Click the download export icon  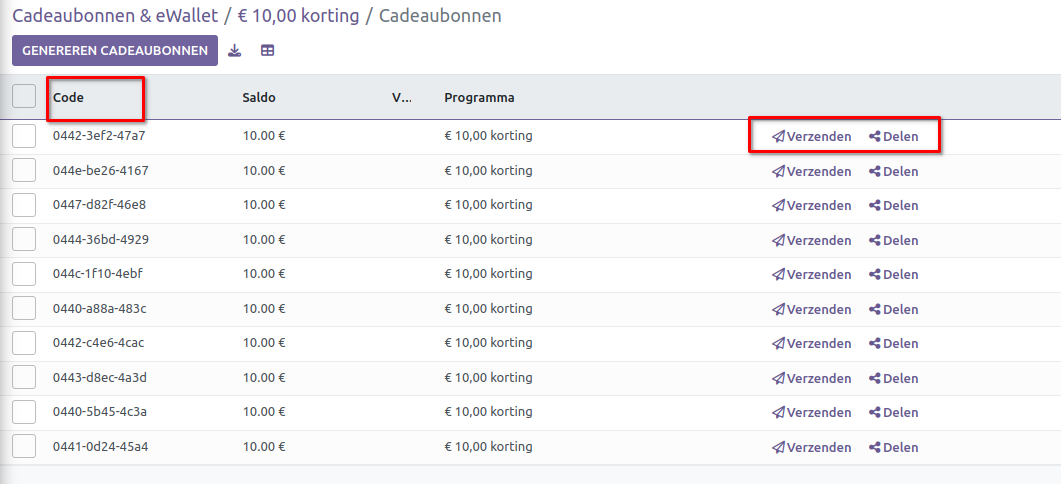[x=235, y=51]
